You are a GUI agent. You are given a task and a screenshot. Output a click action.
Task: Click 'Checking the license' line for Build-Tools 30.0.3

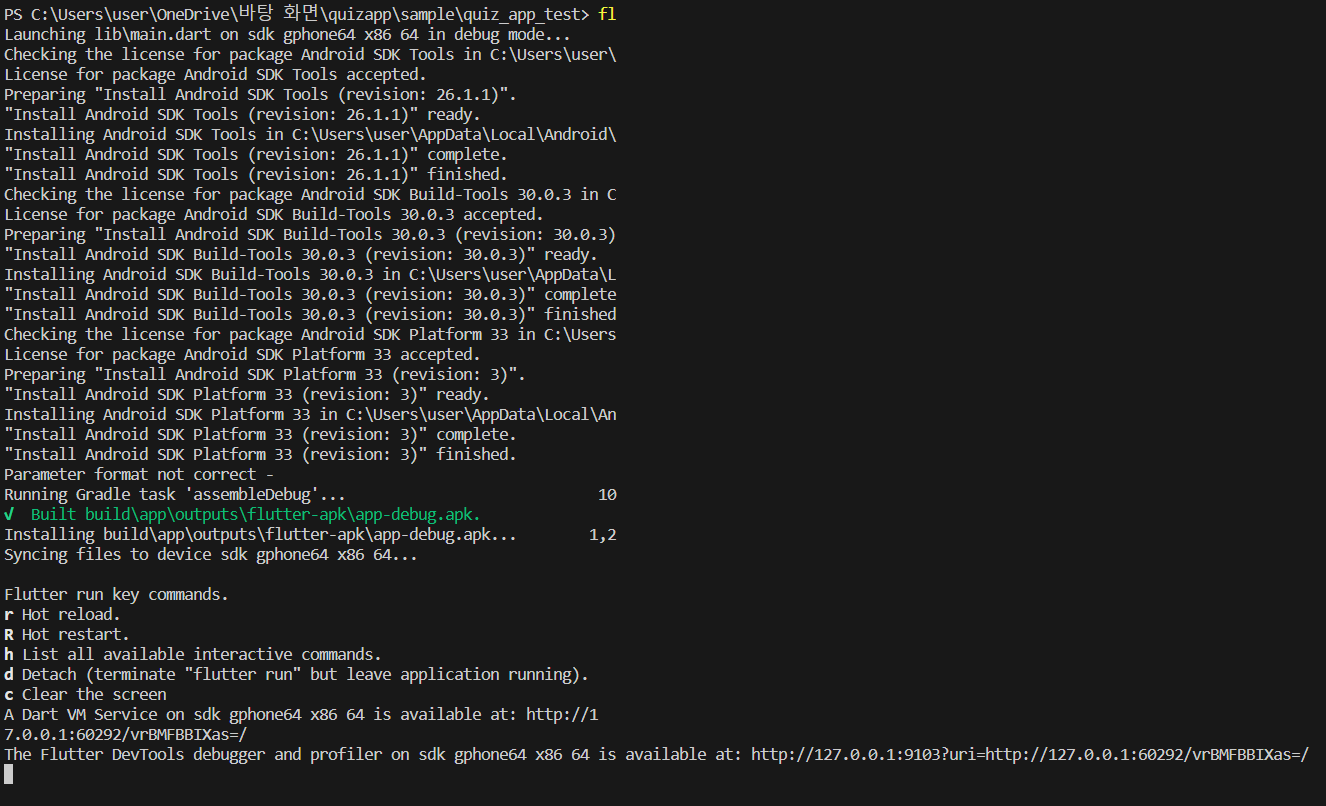point(310,194)
